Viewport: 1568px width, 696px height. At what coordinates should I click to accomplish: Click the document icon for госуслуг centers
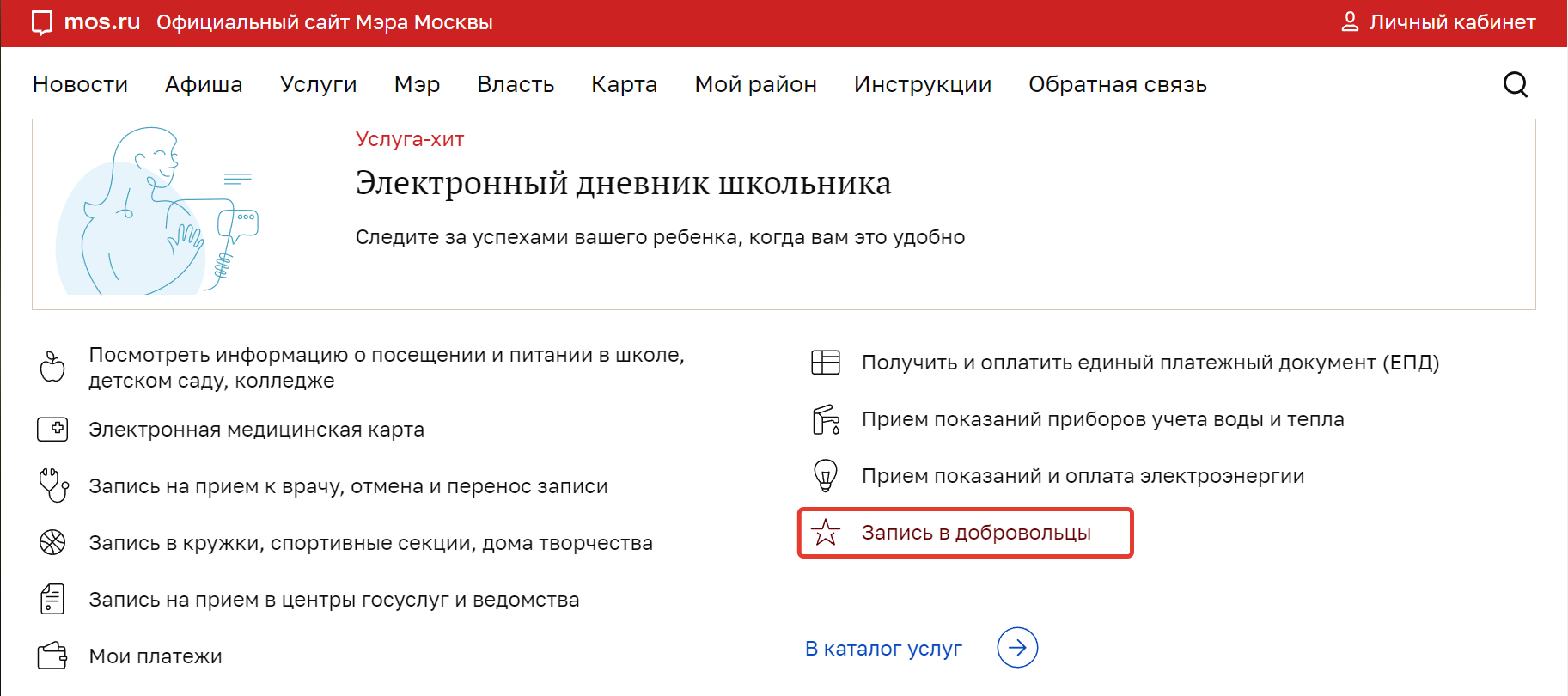pos(52,599)
